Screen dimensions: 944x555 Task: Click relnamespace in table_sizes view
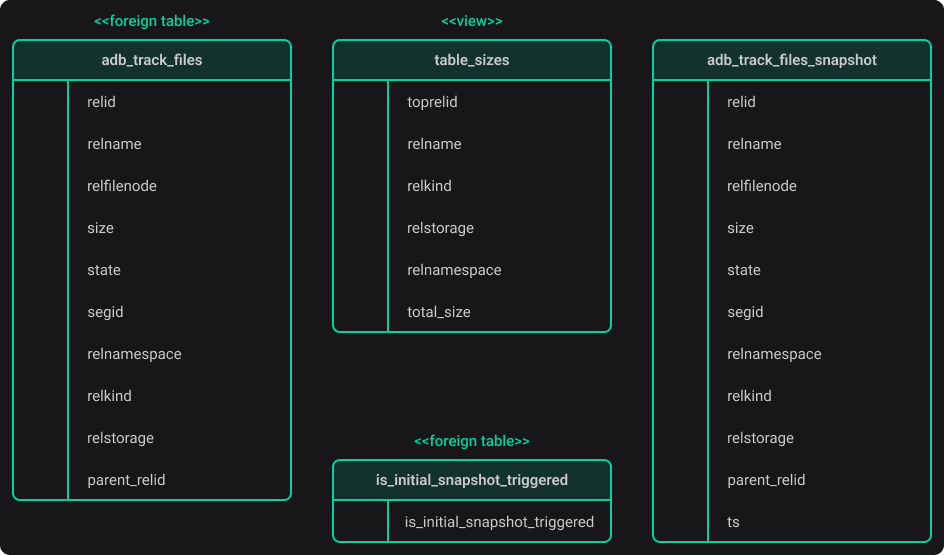click(x=454, y=270)
